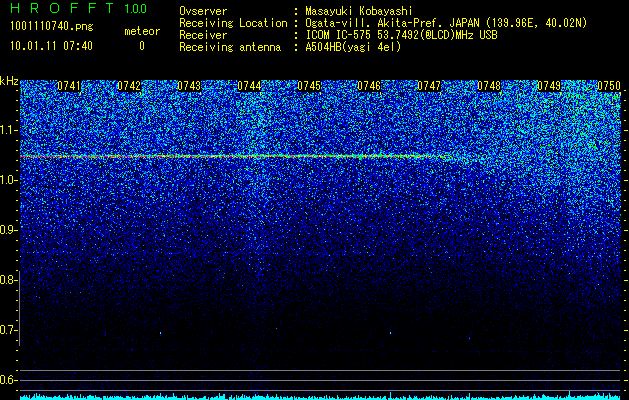Viewport: 629px width, 400px height.
Task: Click the 0741 time marker
Action: [69, 86]
